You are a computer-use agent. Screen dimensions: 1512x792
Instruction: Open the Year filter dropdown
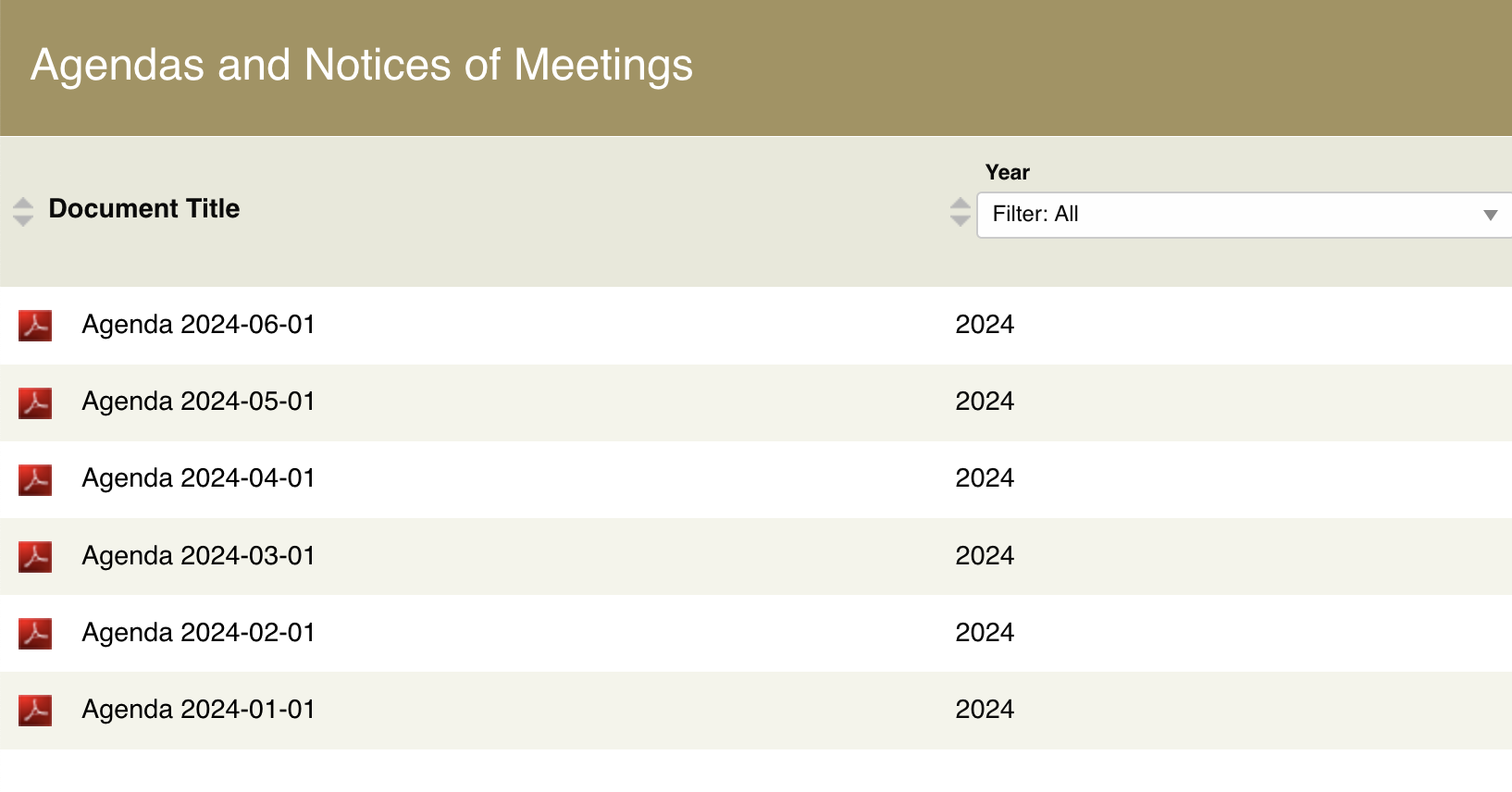click(x=1240, y=215)
